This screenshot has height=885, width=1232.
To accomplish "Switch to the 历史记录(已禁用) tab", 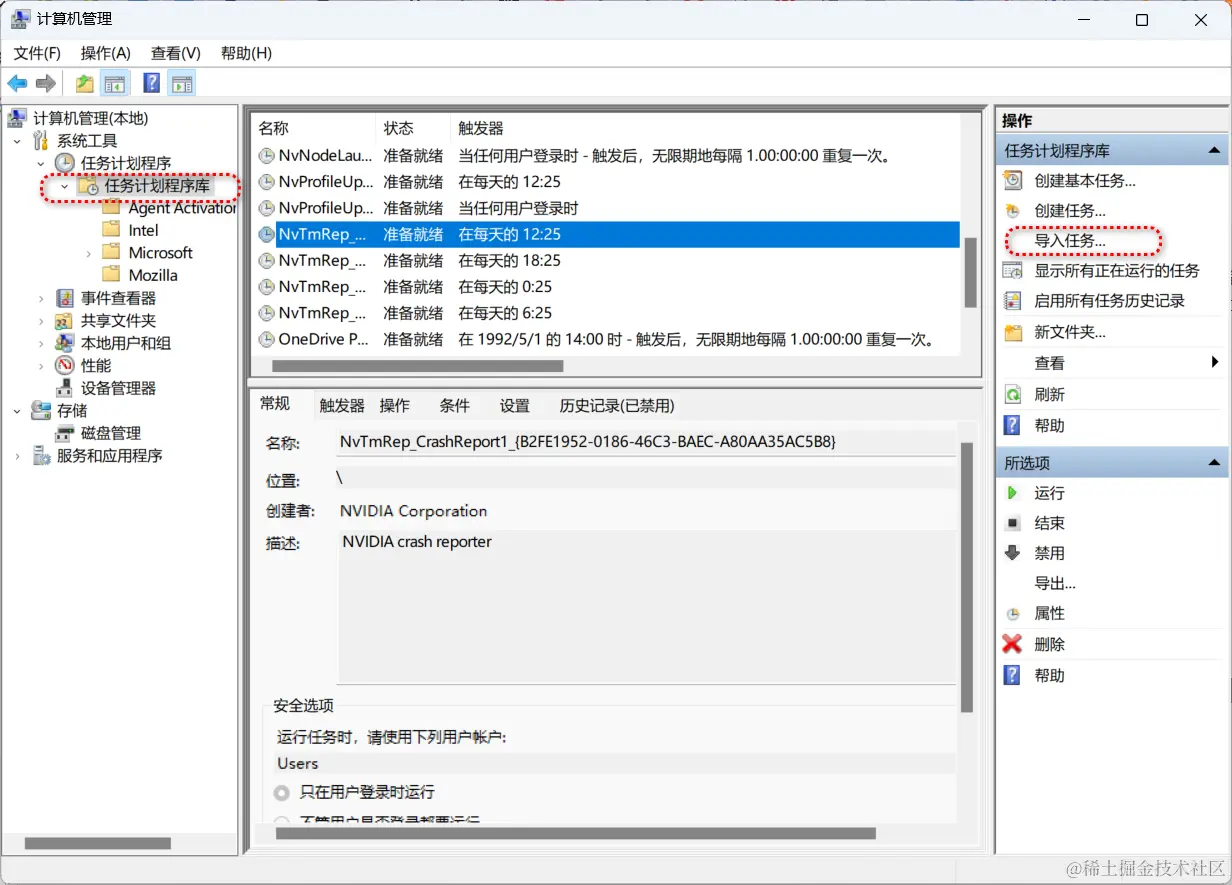I will pos(617,405).
